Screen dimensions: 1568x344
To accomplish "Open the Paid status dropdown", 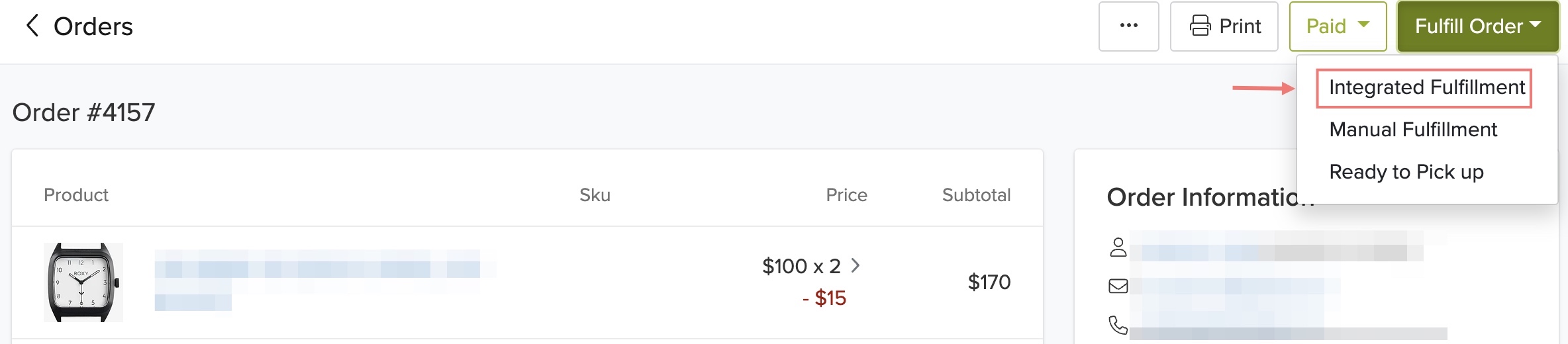I will pos(1338,26).
